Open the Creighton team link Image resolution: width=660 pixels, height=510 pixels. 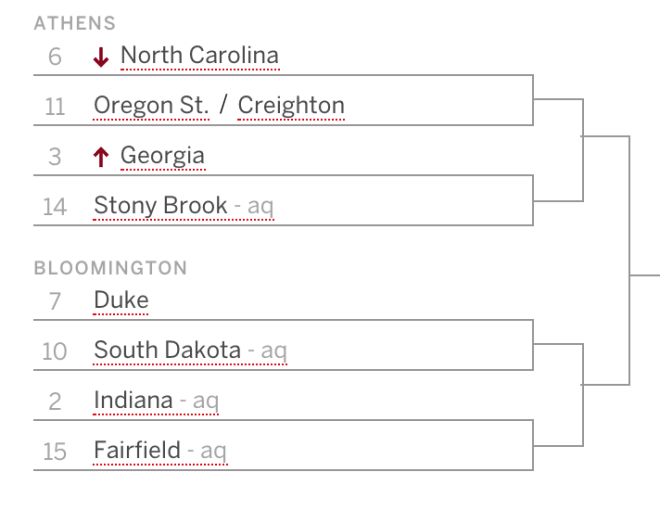coord(291,105)
